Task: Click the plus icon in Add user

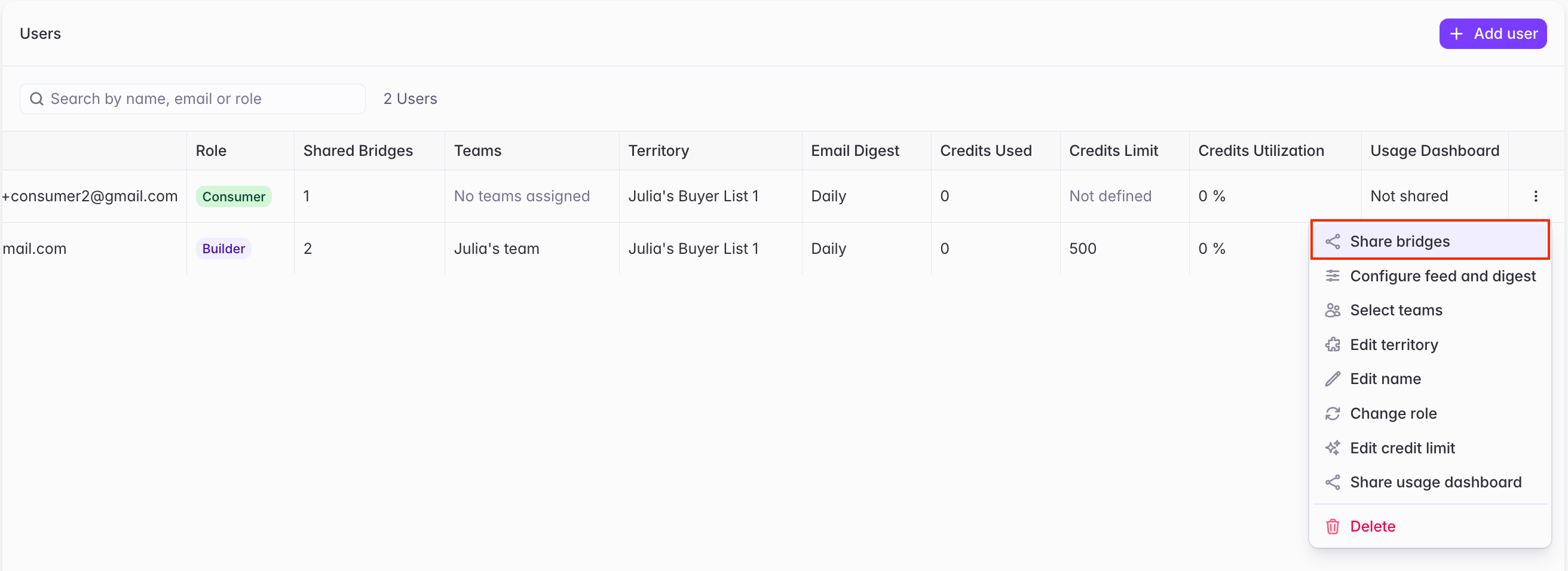Action: coord(1456,33)
